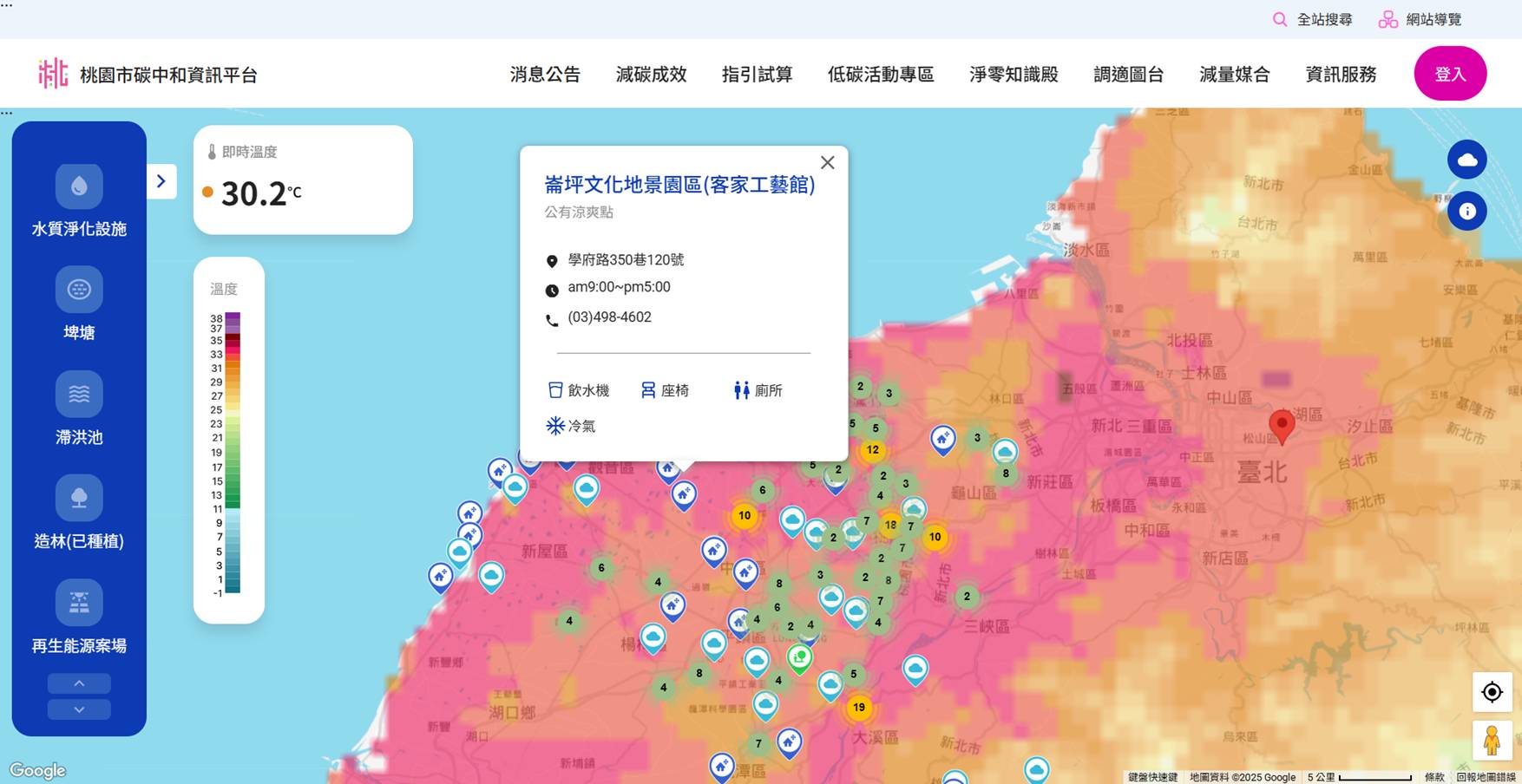The width and height of the screenshot is (1522, 784).
Task: Expand the sidebar using the chevron arrow
Action: coord(161,181)
